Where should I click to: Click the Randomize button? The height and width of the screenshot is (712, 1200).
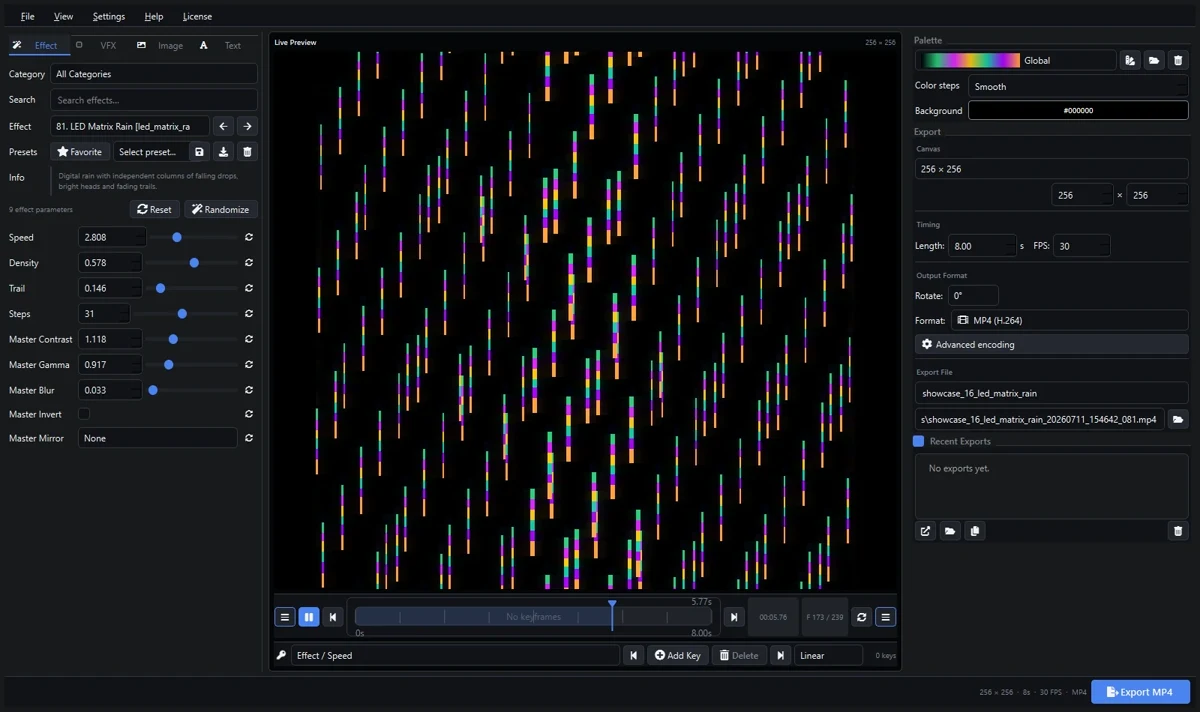221,209
